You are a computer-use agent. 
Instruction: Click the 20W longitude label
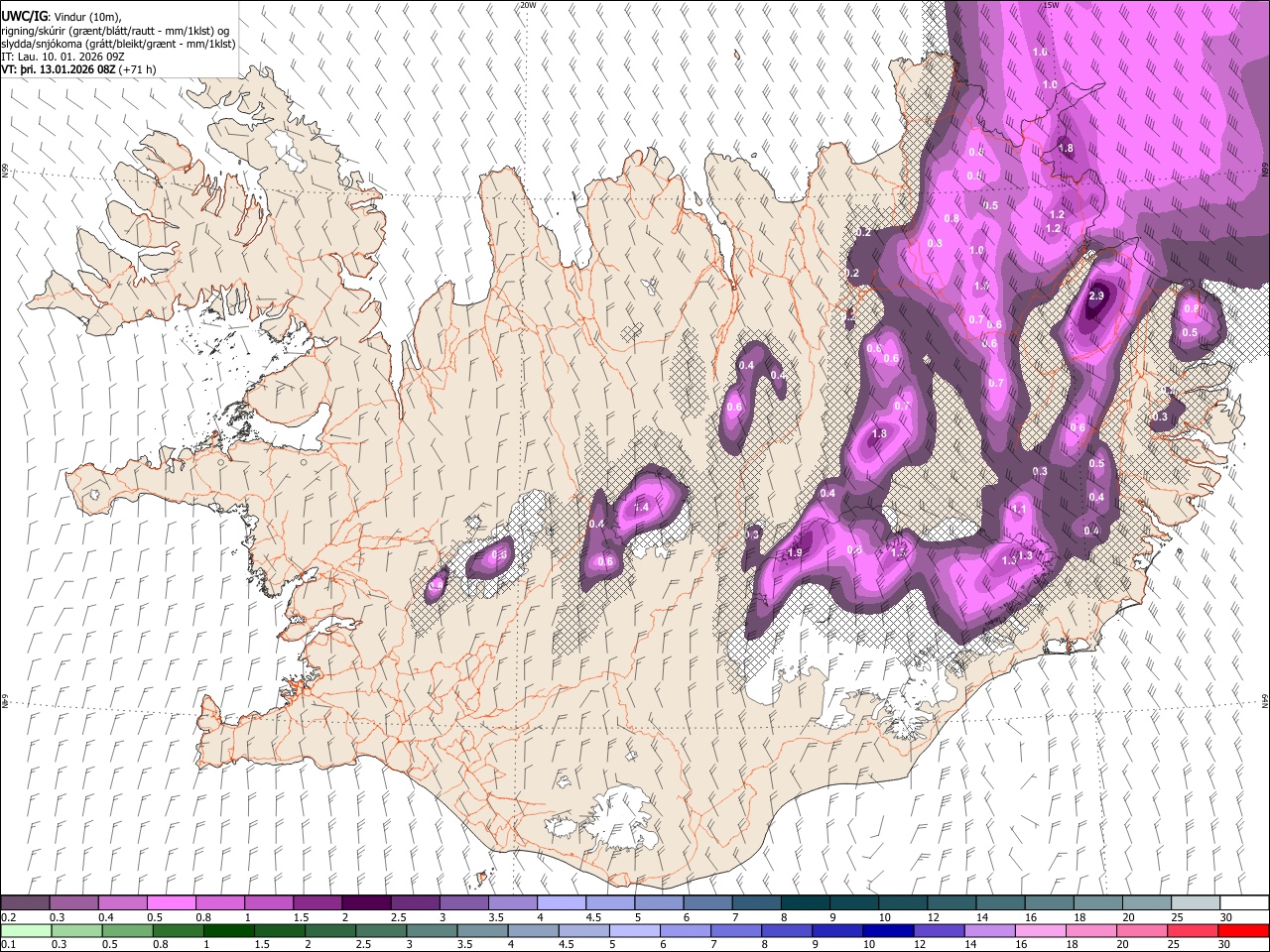click(528, 5)
